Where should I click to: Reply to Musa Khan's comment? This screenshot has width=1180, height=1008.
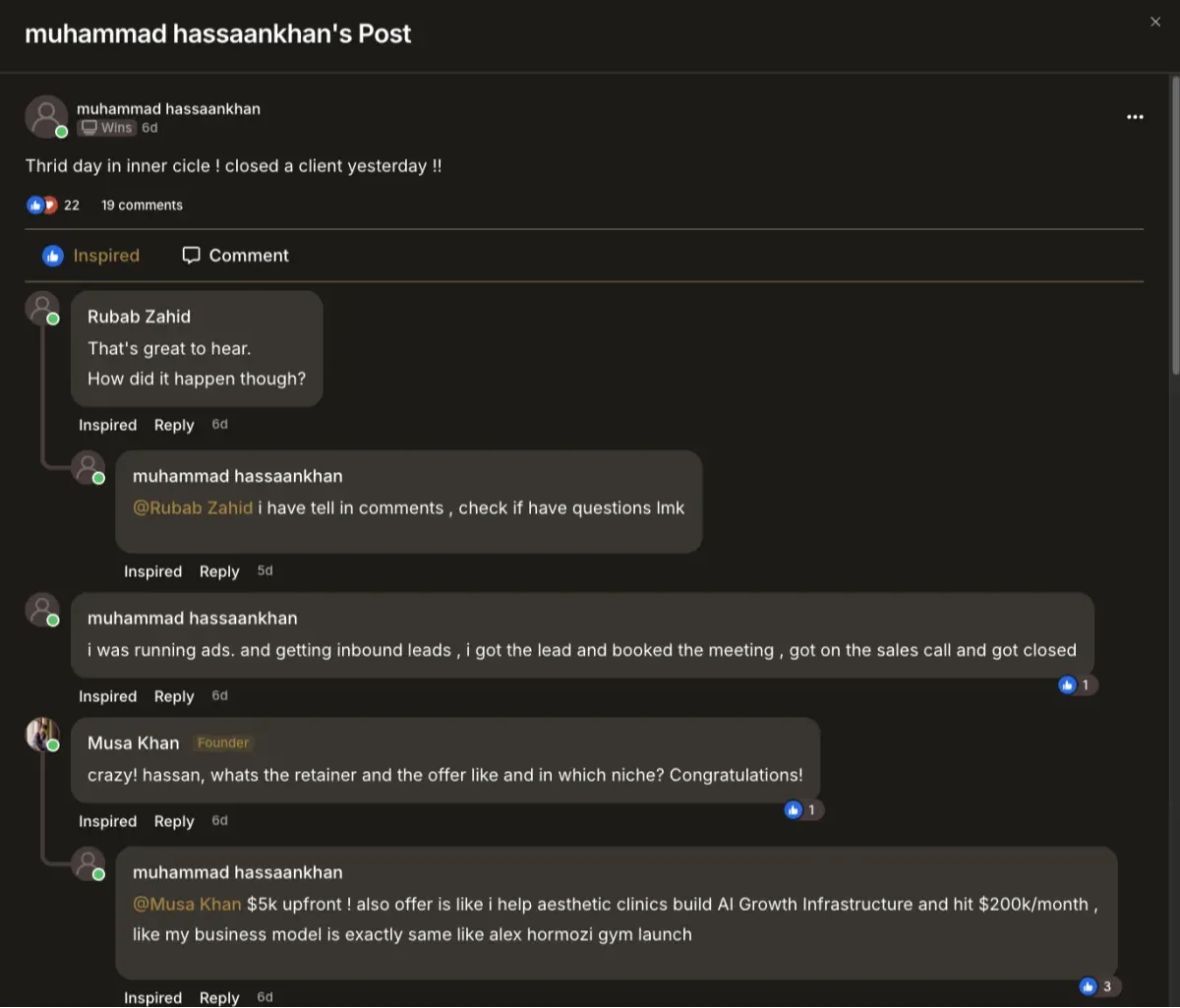pyautogui.click(x=174, y=821)
